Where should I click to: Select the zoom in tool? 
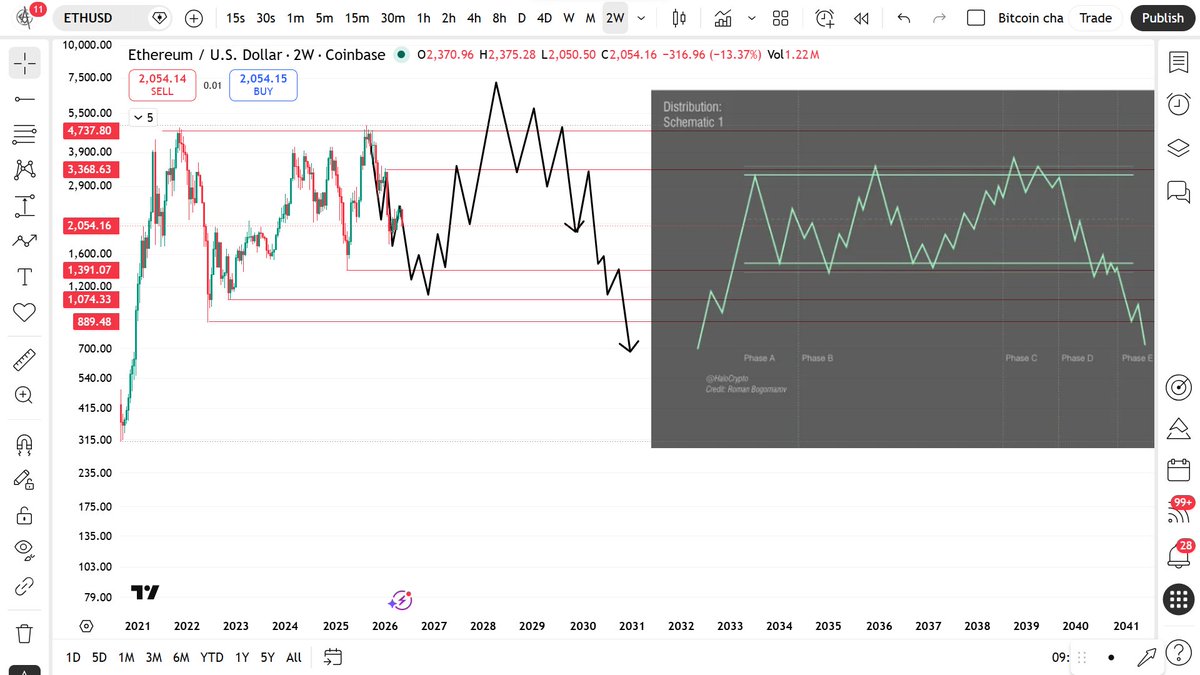pyautogui.click(x=25, y=395)
